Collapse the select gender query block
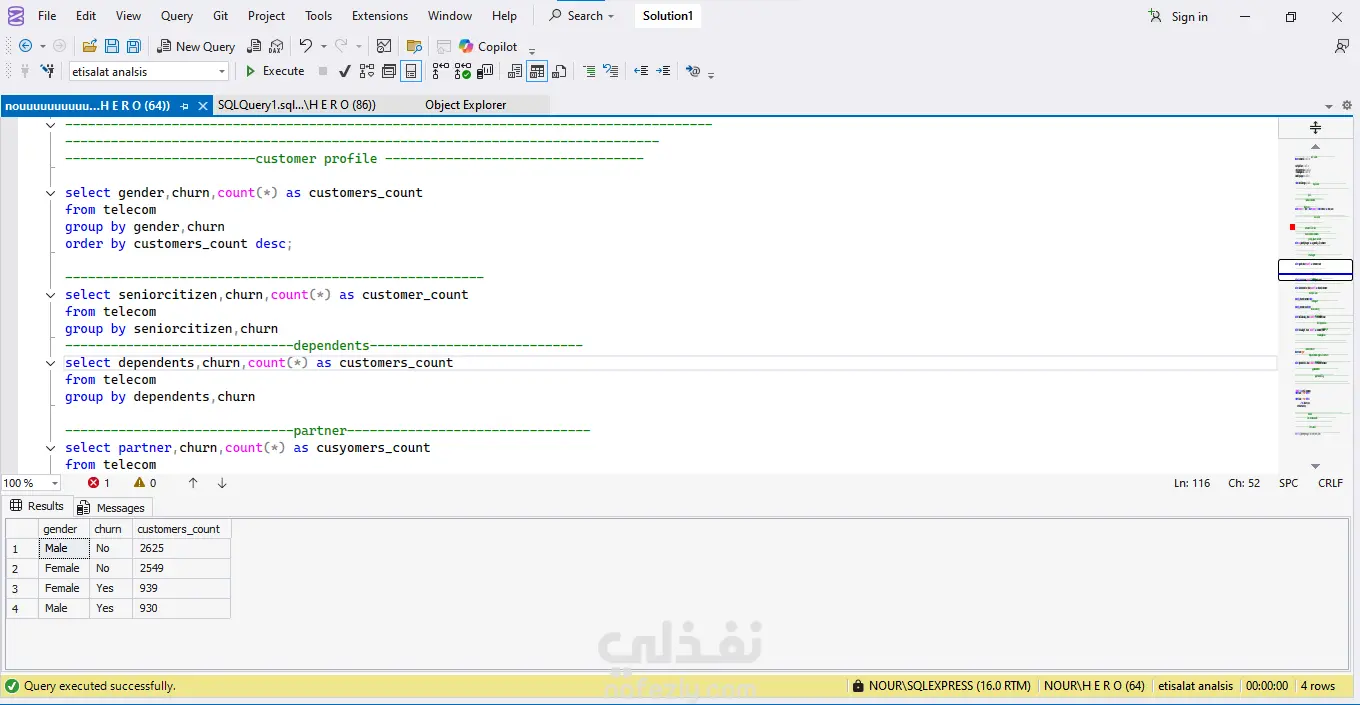The width and height of the screenshot is (1360, 705). [x=51, y=193]
